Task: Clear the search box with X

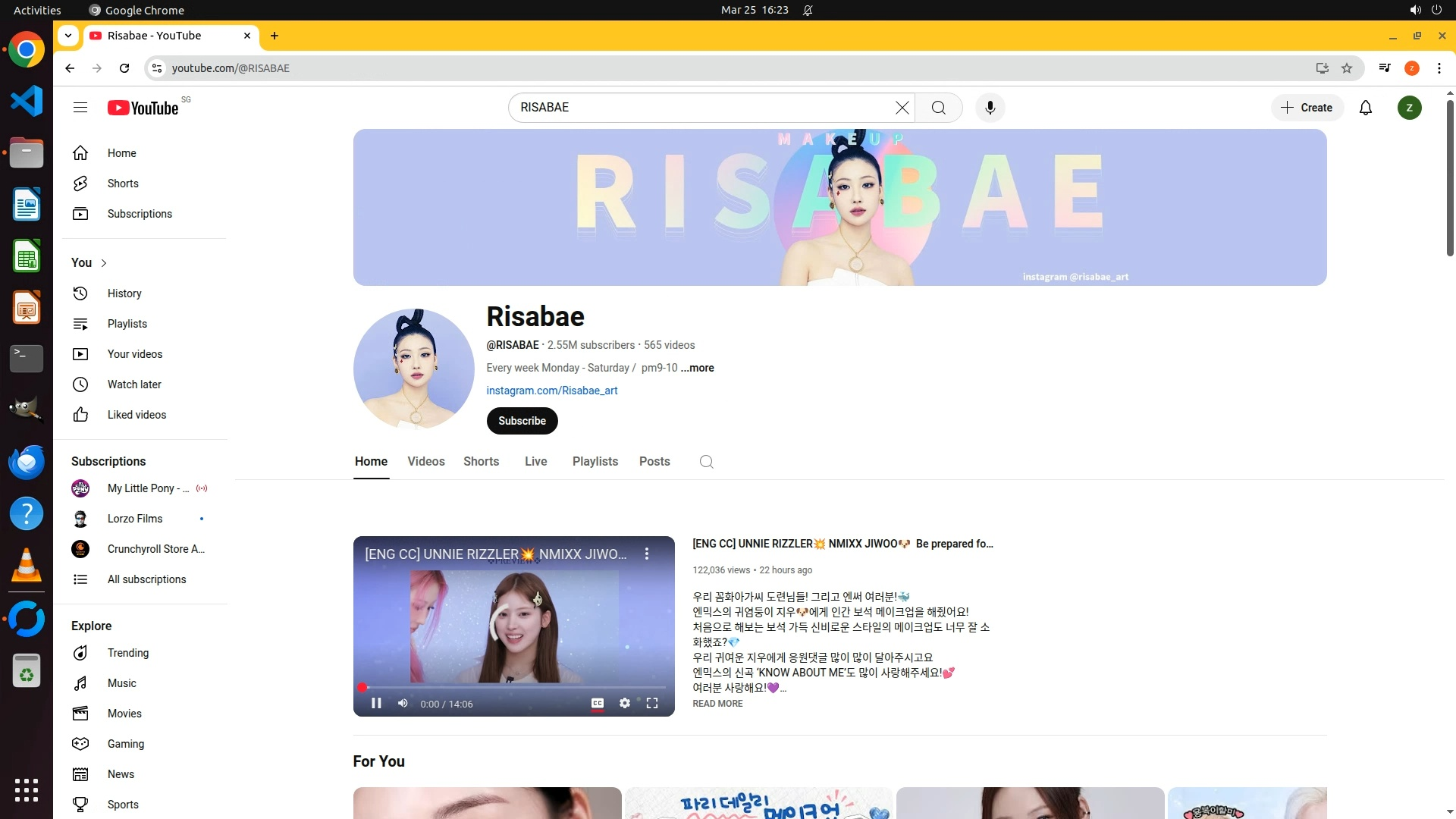Action: pyautogui.click(x=902, y=108)
